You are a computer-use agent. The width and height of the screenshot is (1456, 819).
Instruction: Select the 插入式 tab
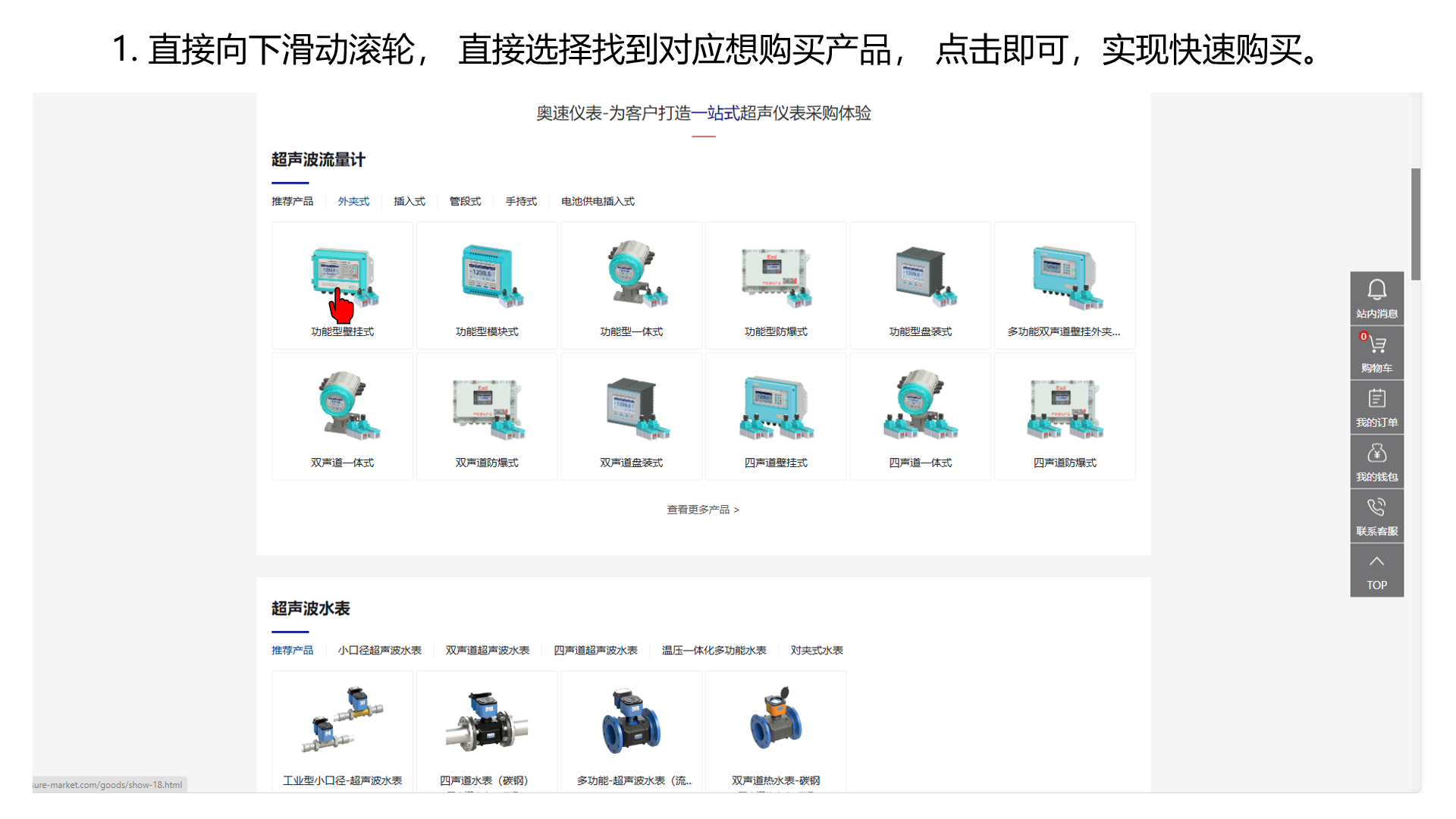tap(409, 202)
